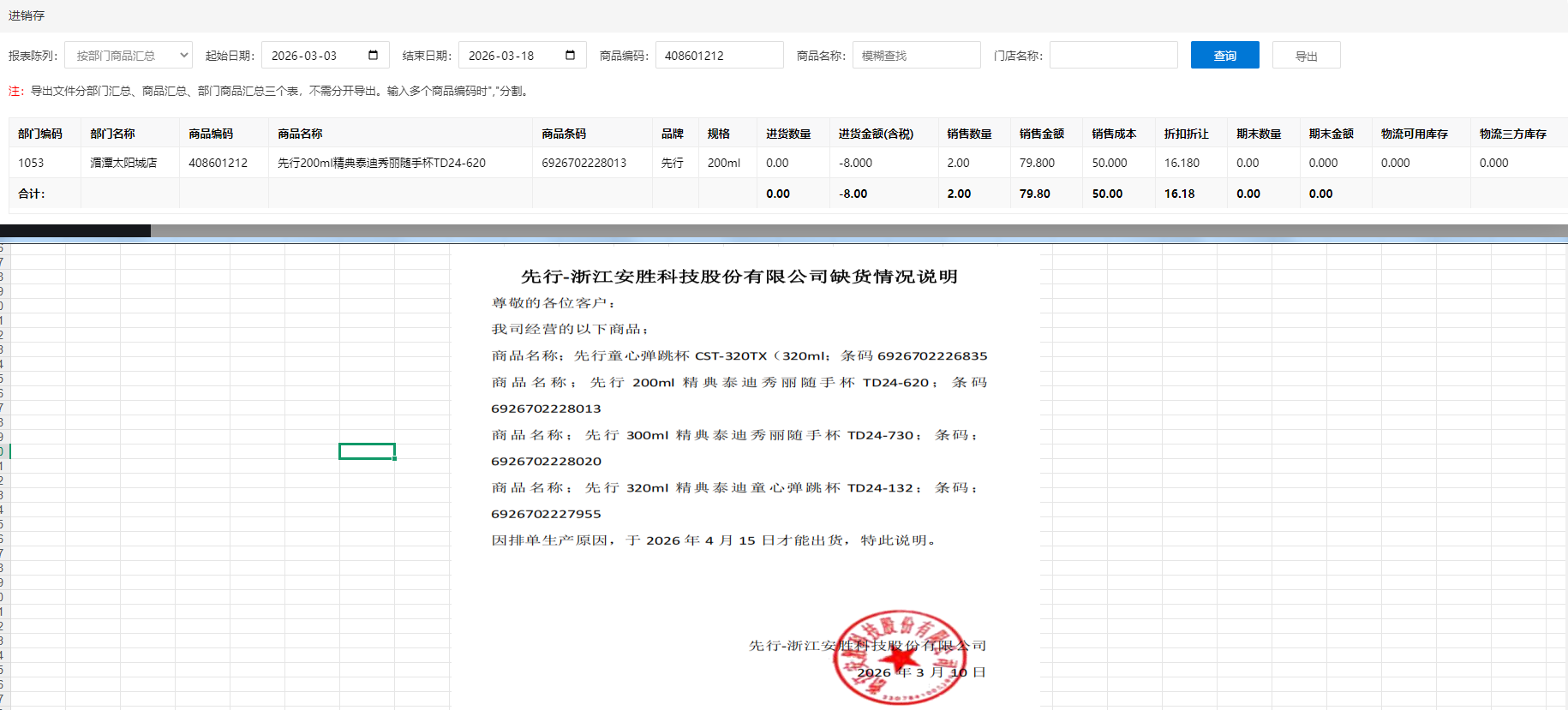Click the 结束日期 date text 2026-03-18
This screenshot has width=1568, height=710.
501,56
